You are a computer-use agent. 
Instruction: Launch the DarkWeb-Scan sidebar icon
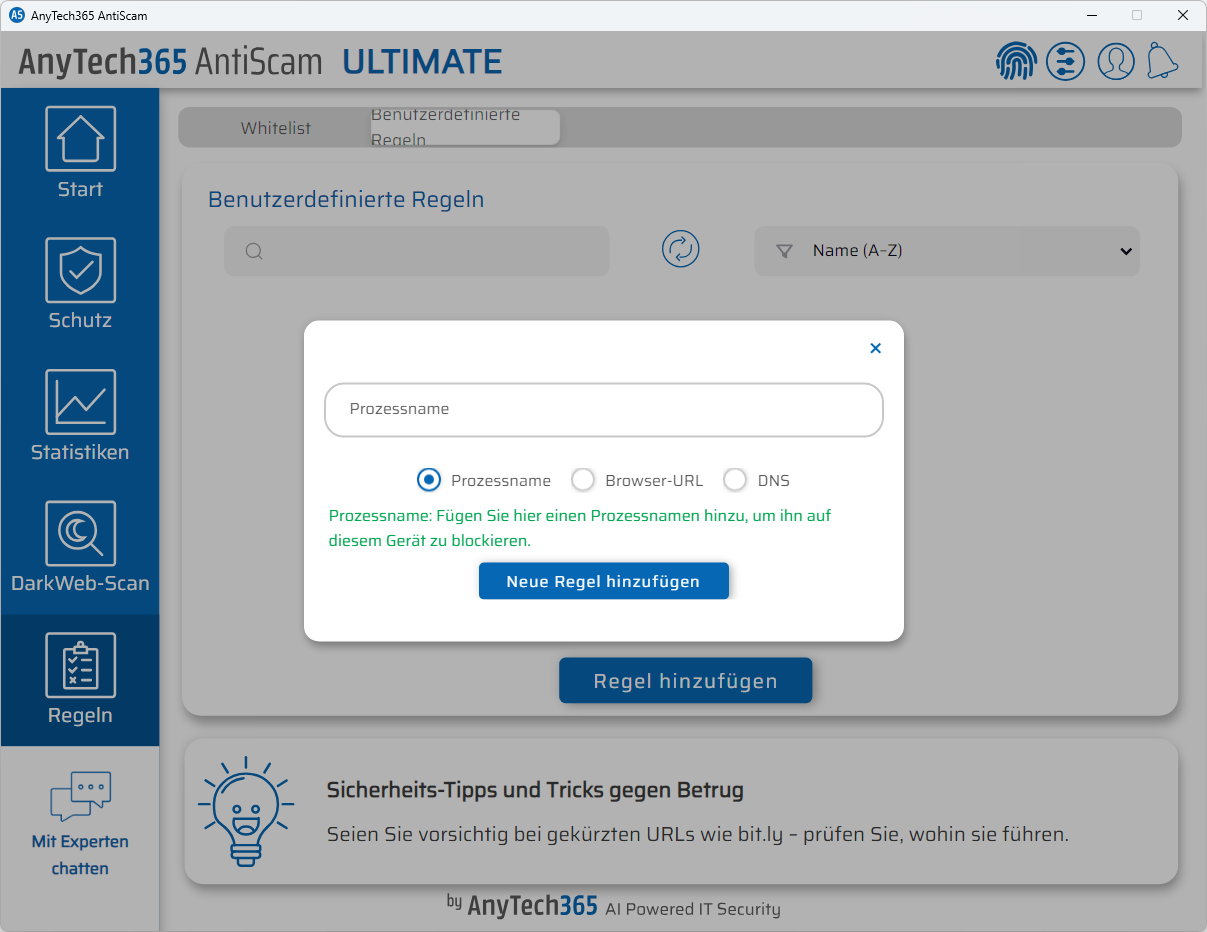click(x=80, y=546)
